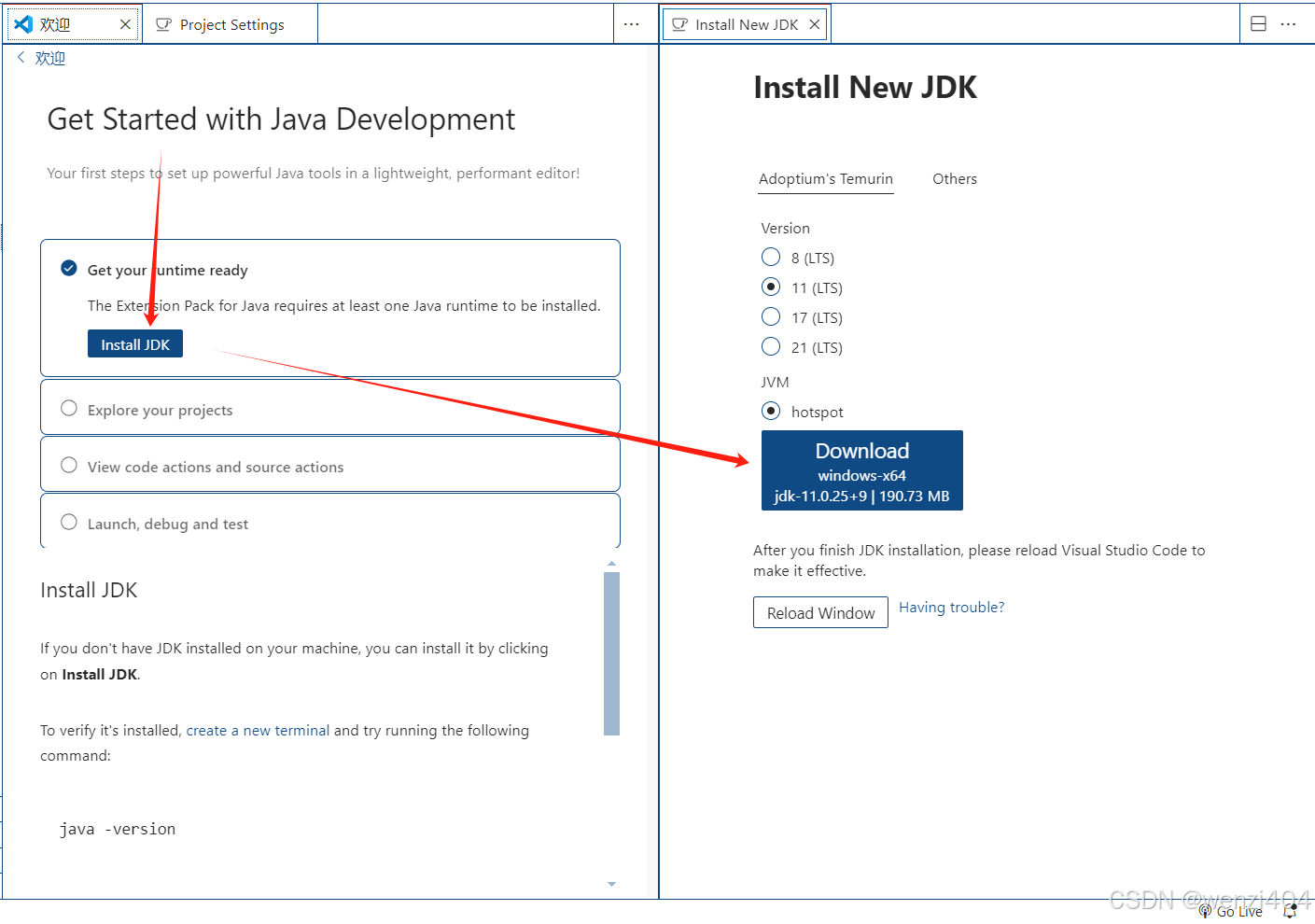Click the scroll-up arrow above the scrollbar
Screen dimensions: 1315x924
(x=611, y=562)
